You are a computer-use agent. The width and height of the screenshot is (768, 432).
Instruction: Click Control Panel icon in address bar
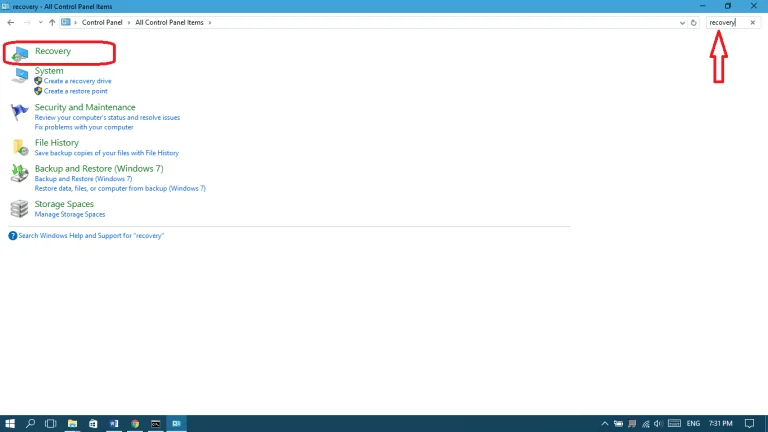[x=66, y=22]
